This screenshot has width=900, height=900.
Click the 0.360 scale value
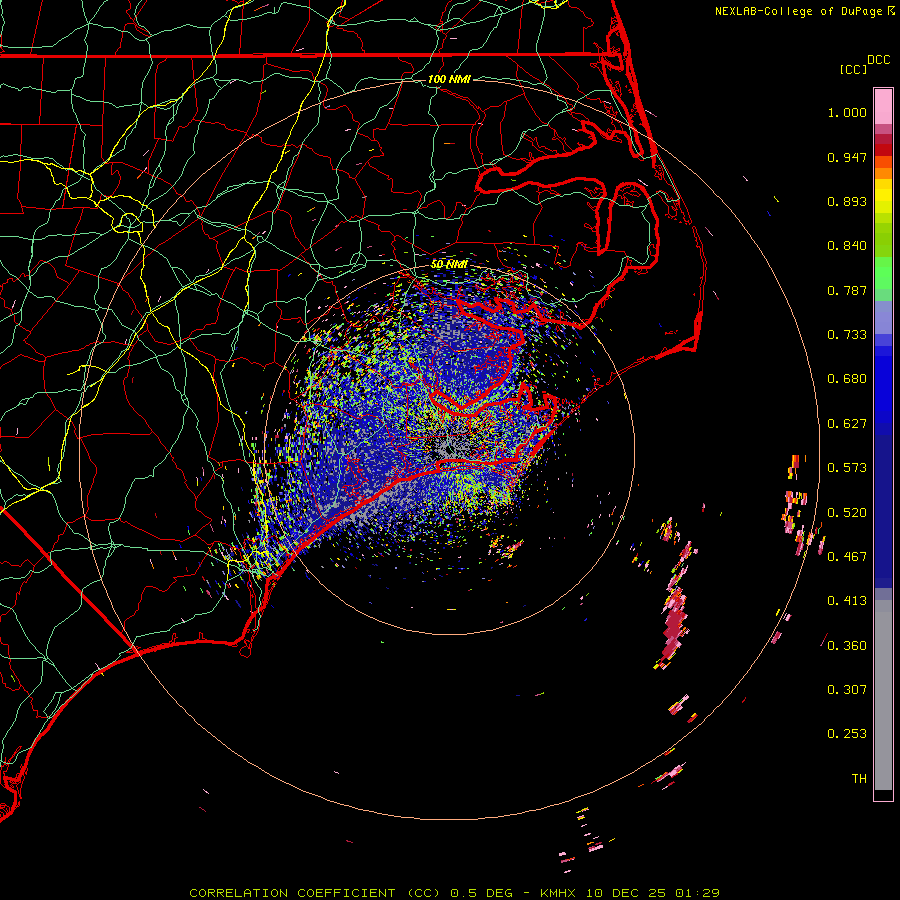coord(847,646)
